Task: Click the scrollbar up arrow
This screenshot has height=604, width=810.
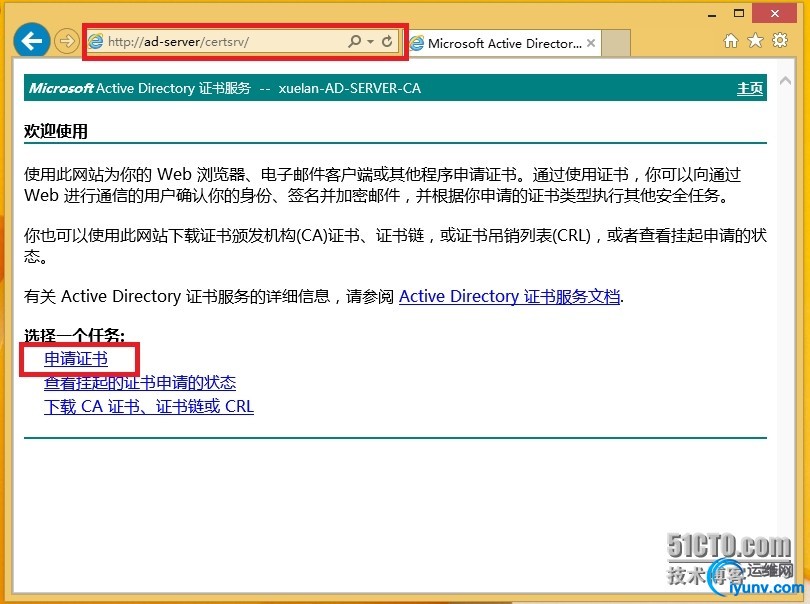Action: click(x=785, y=81)
